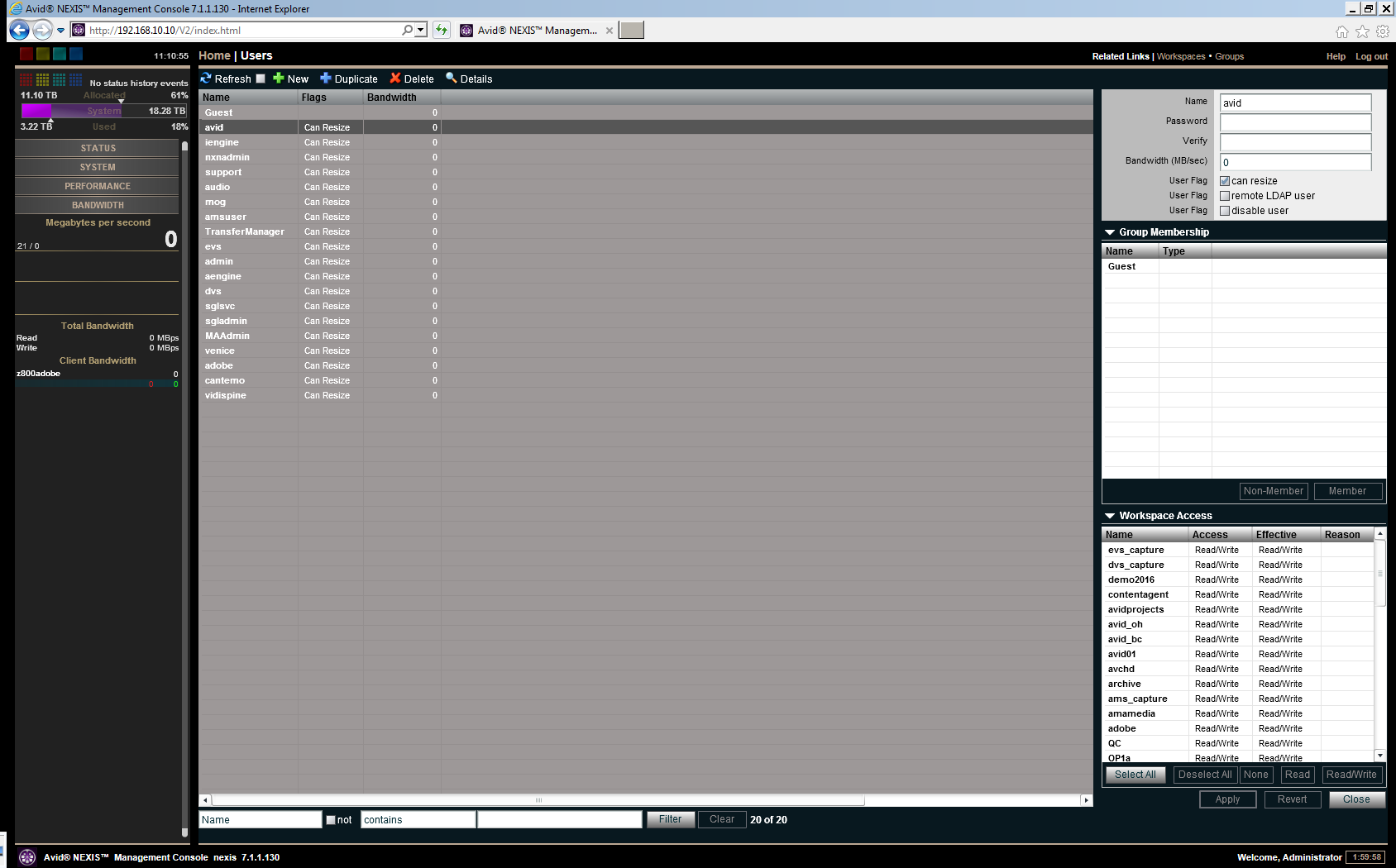Open the recent pages dropdown arrow
This screenshot has height=868, width=1396.
point(60,31)
